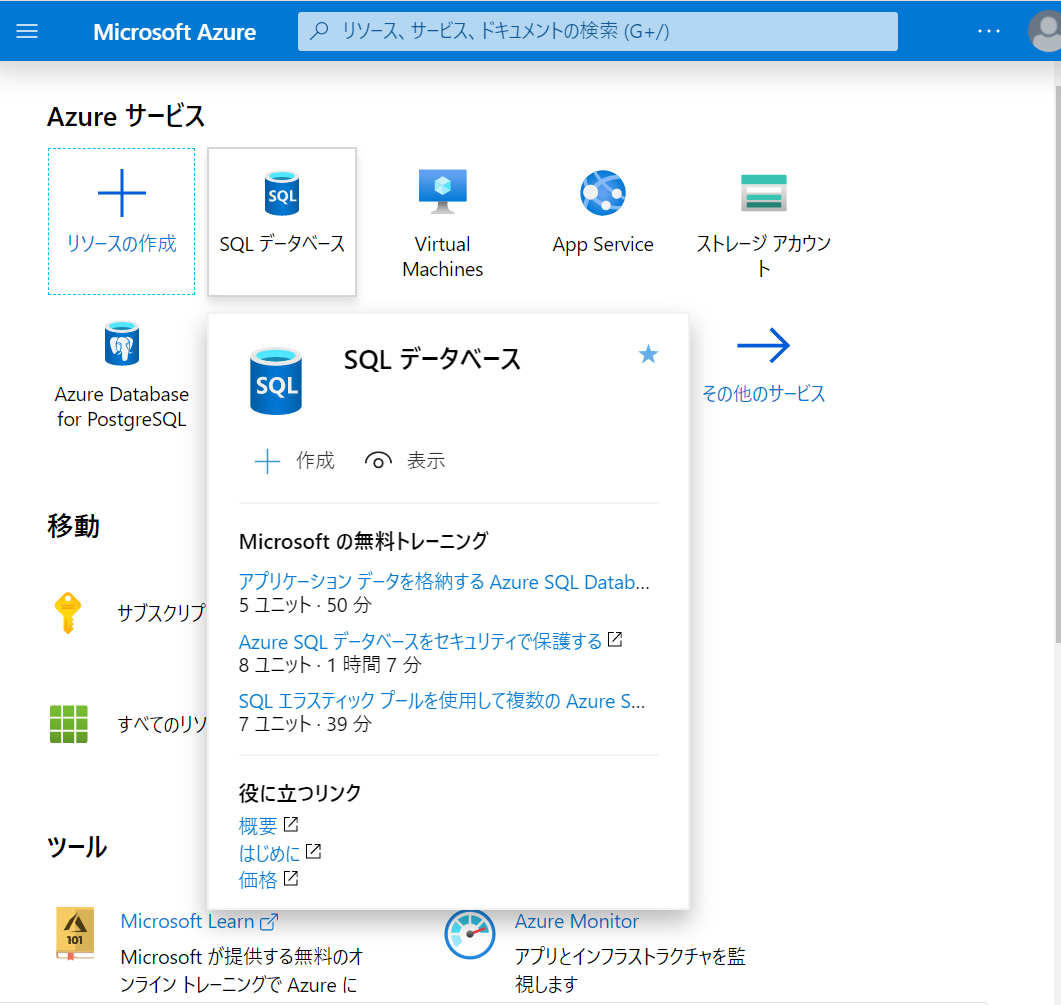The width and height of the screenshot is (1061, 1005).
Task: Click the リソースの作成 plus tile
Action: pyautogui.click(x=120, y=221)
